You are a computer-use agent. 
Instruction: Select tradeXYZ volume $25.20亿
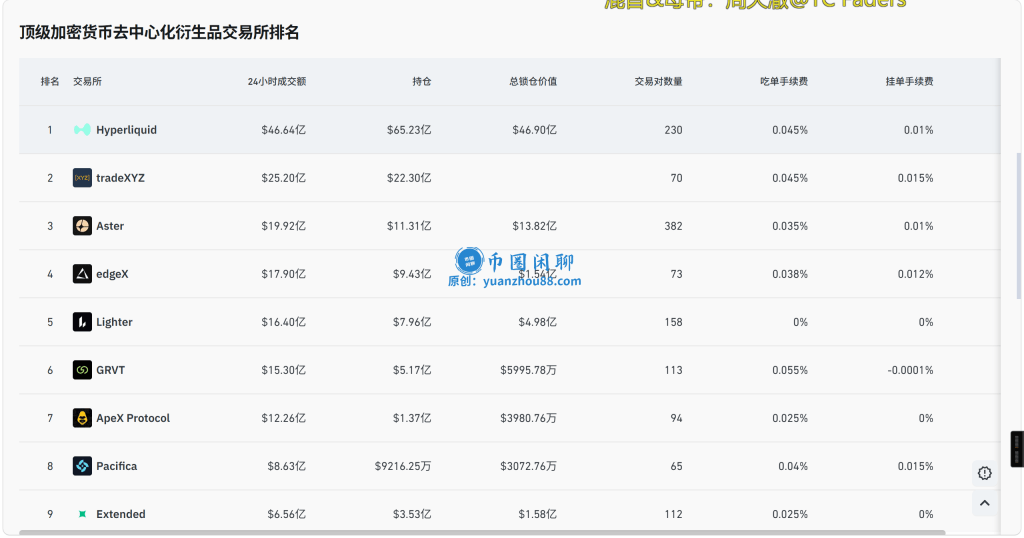point(283,178)
